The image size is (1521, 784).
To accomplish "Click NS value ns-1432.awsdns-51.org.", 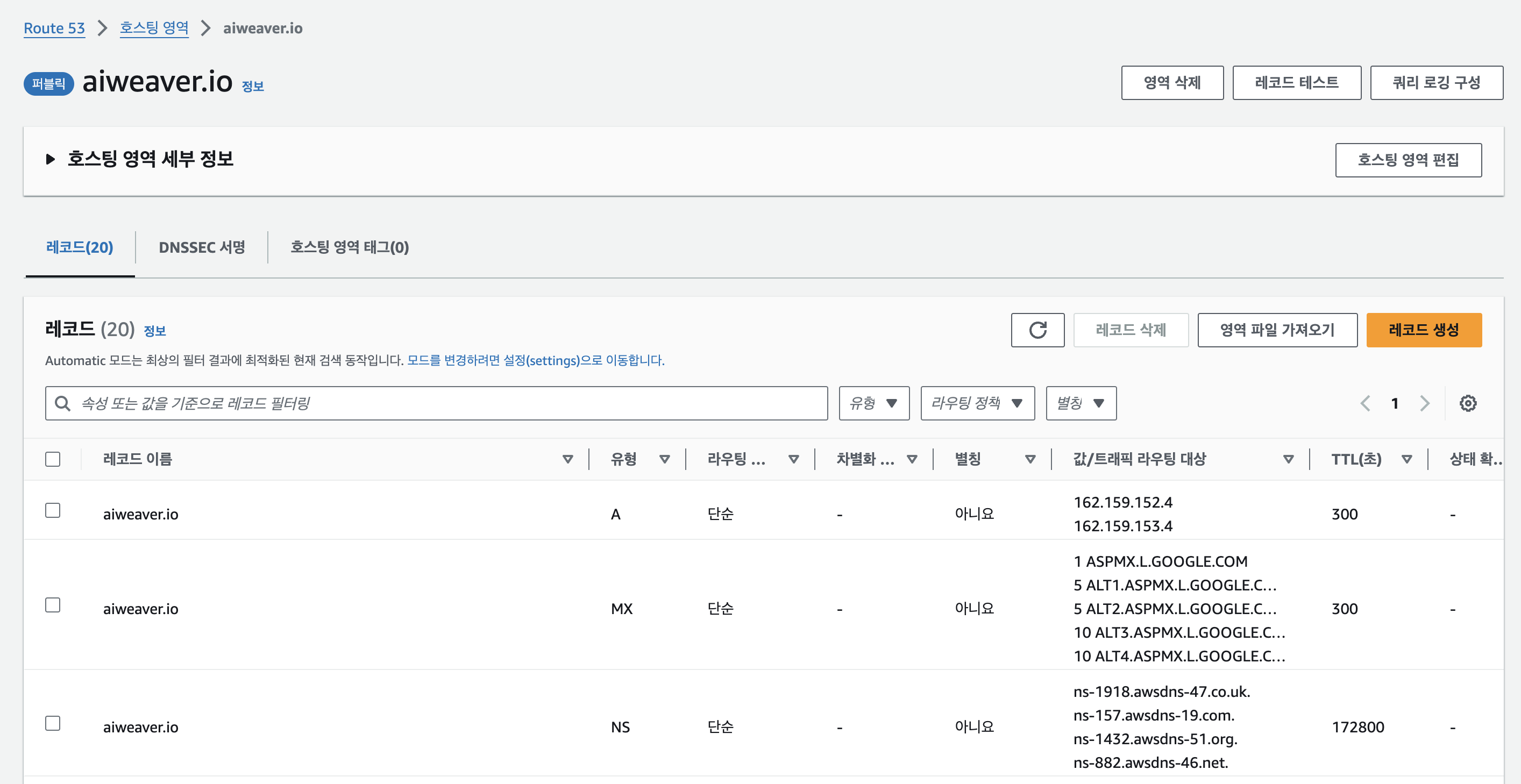I will (x=1155, y=739).
